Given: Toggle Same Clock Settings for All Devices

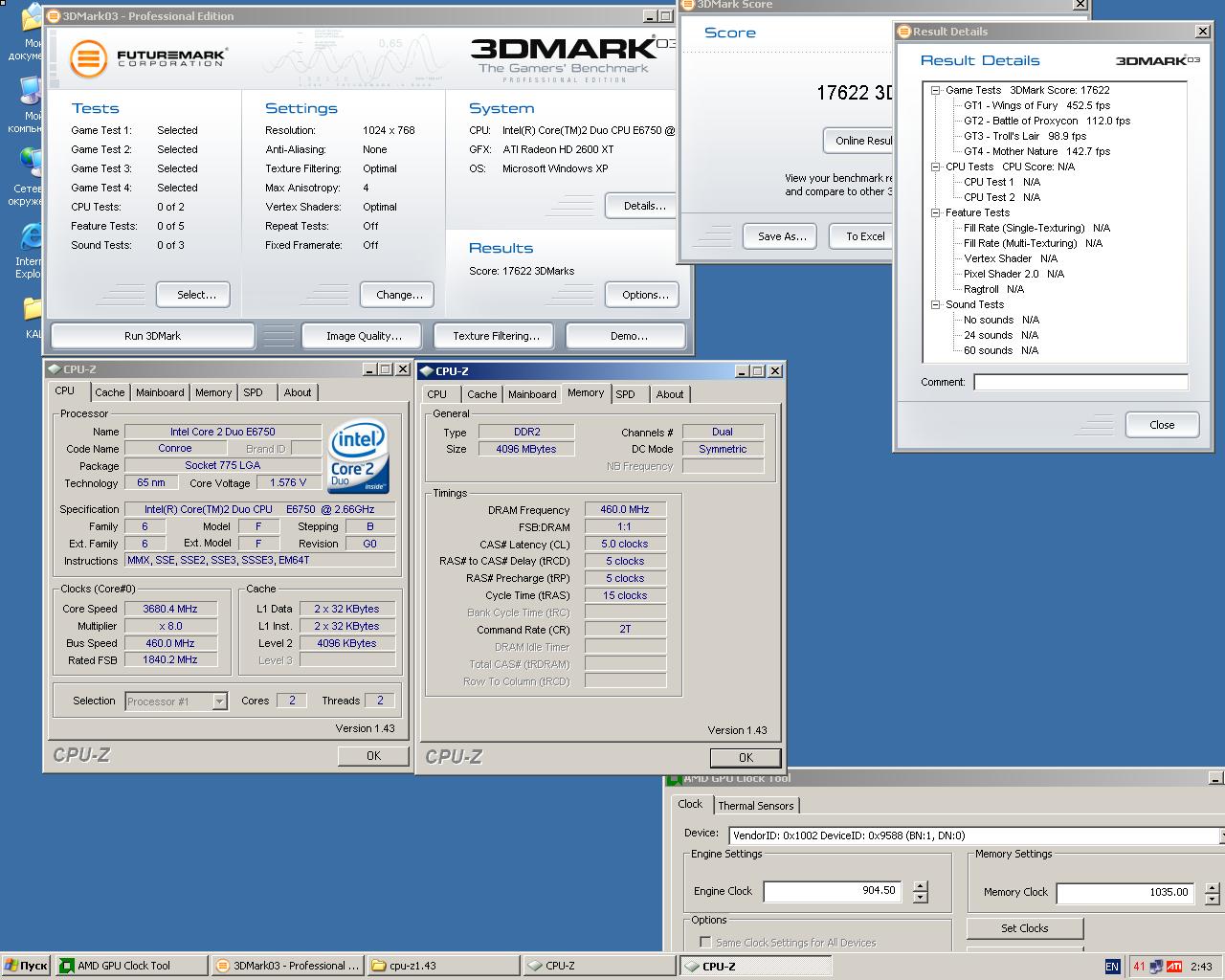Looking at the screenshot, I should click(705, 943).
